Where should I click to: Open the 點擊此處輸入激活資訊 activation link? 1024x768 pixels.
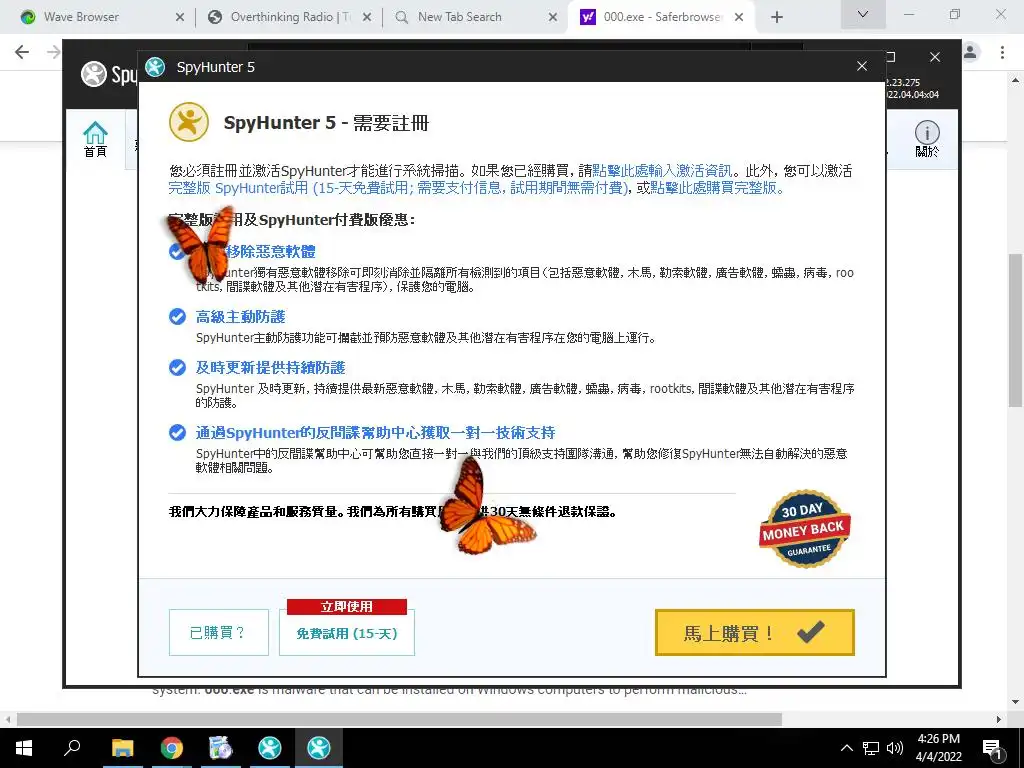click(x=662, y=171)
